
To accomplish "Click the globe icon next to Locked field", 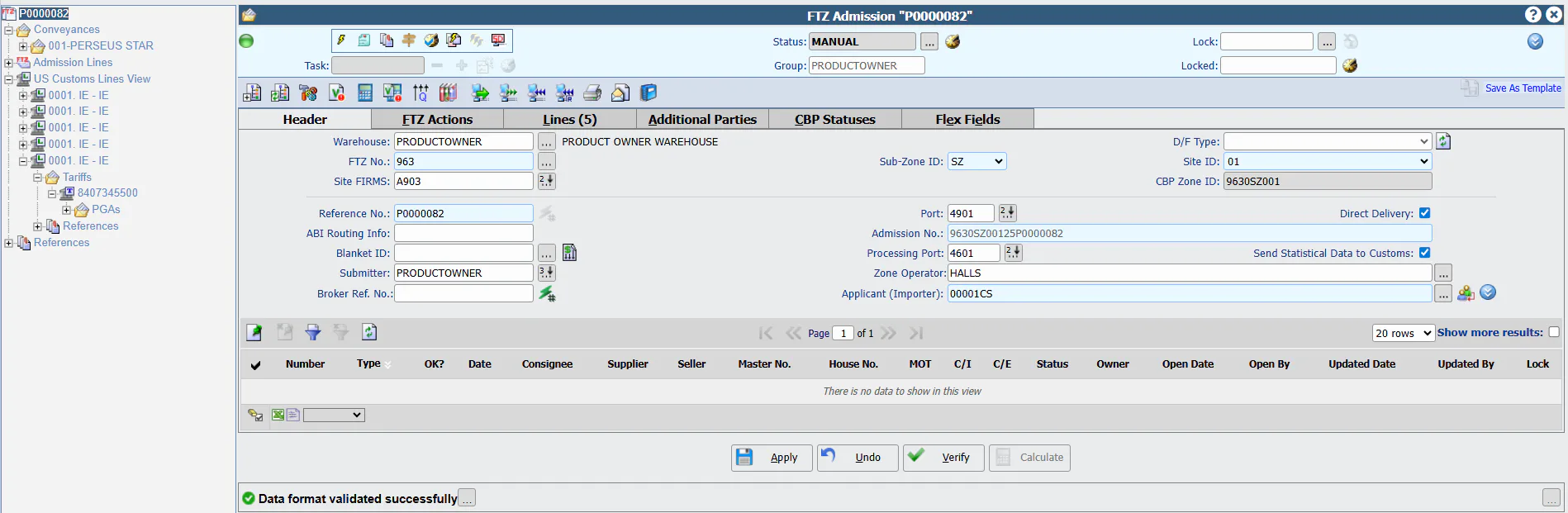I will pos(1350,65).
